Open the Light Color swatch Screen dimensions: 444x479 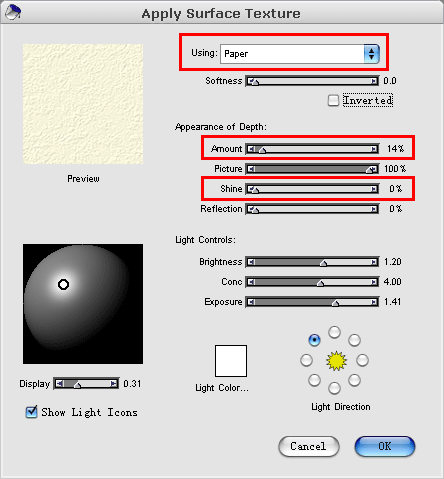[x=231, y=361]
